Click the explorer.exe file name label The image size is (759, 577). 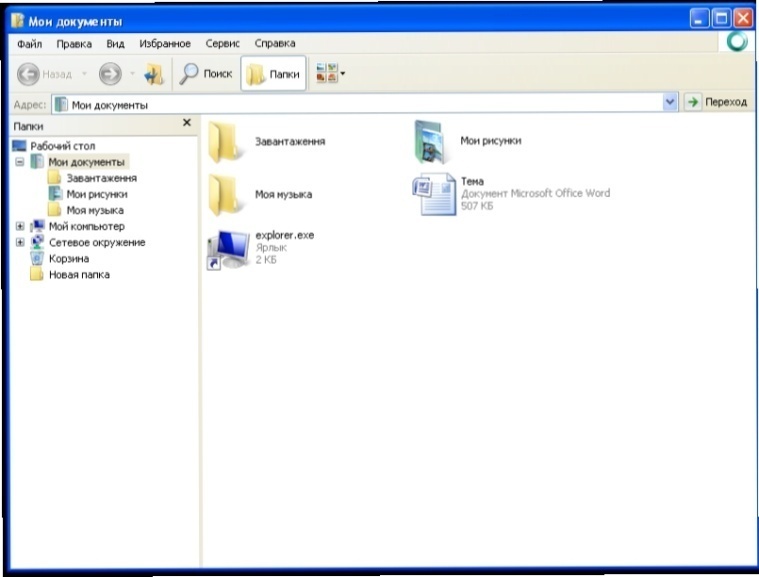[x=285, y=235]
